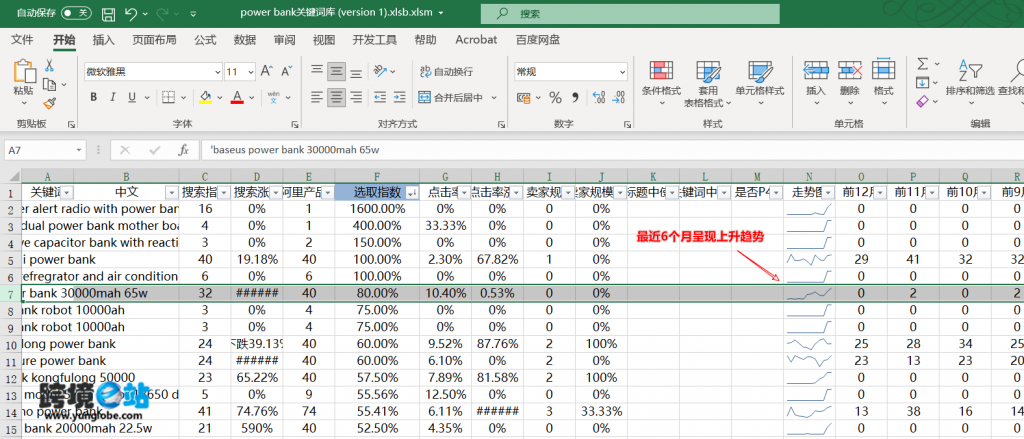Open the Quick Access Toolbar customize arrow
The image size is (1024, 439).
[193, 13]
